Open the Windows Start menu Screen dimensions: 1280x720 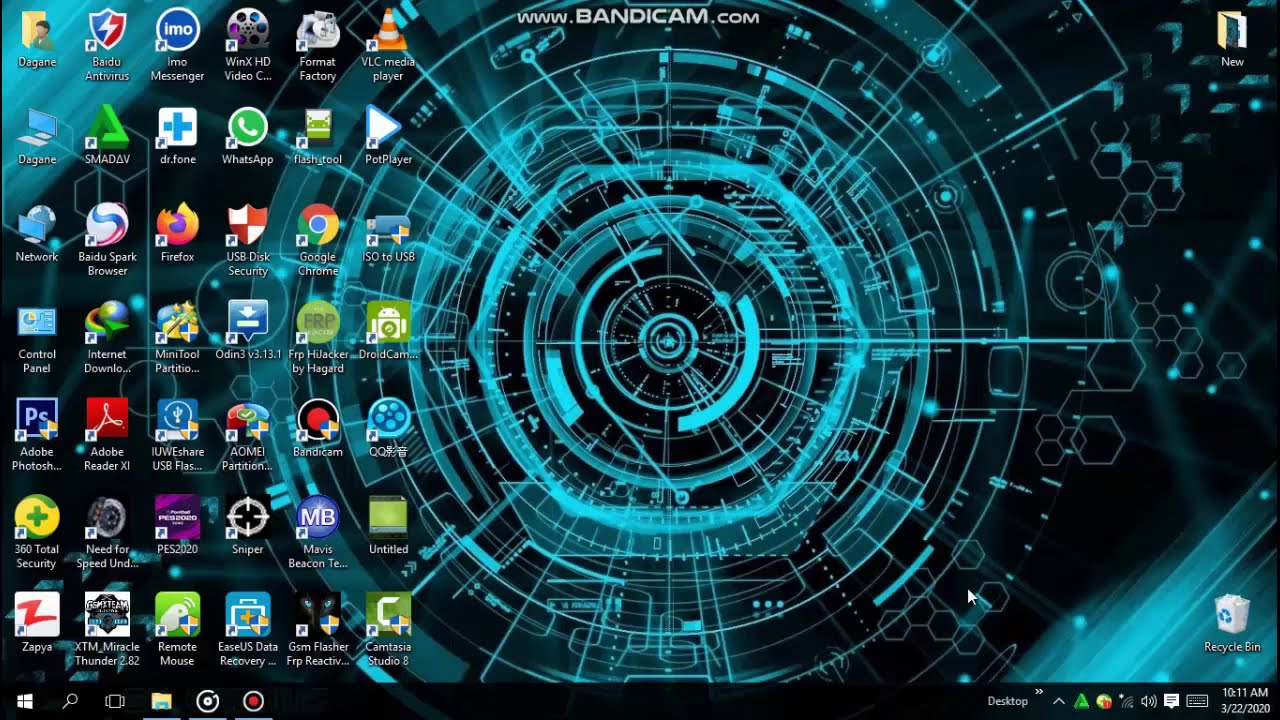point(24,701)
